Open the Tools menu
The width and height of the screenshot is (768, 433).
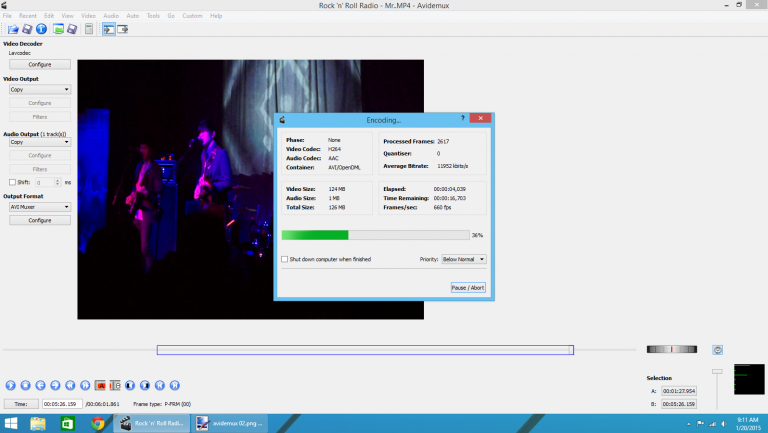click(x=153, y=16)
